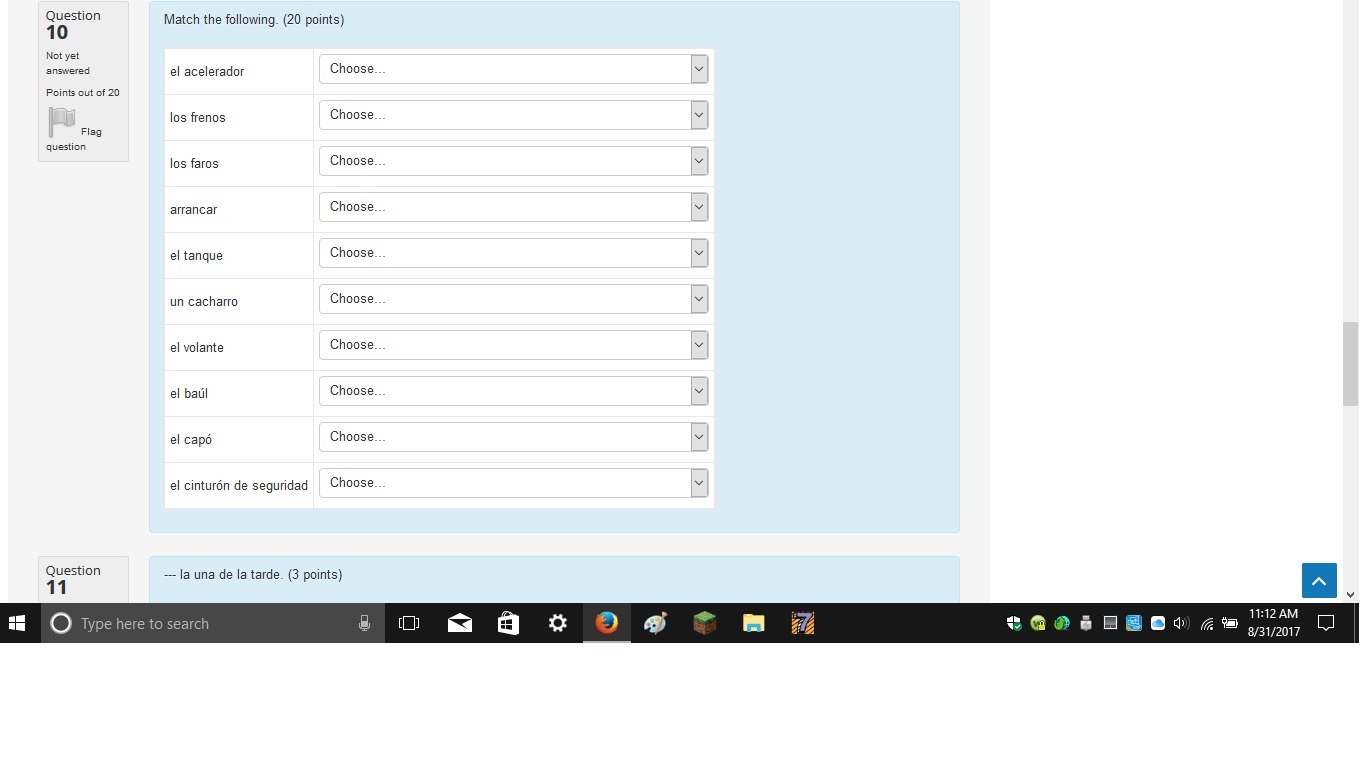
Task: Open the Windows Start menu
Action: click(x=17, y=623)
